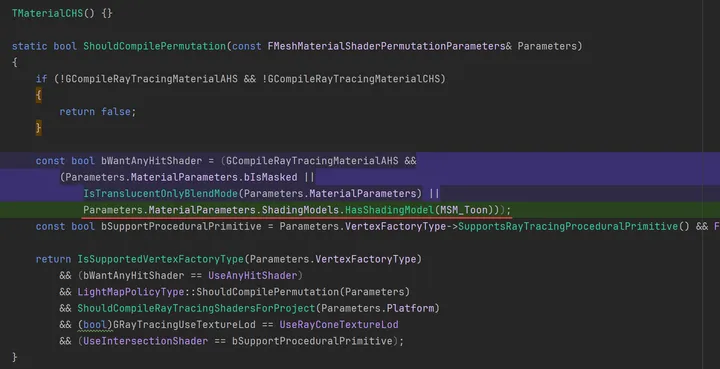Click the 'if' keyword

(41, 79)
